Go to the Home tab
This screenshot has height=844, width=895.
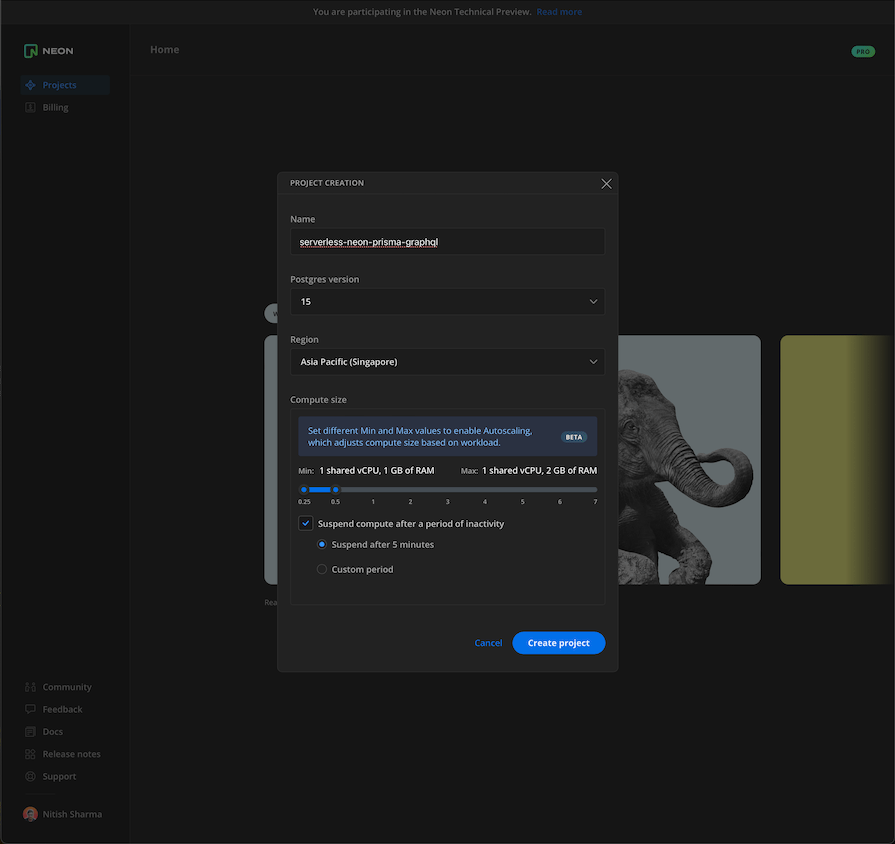point(164,49)
